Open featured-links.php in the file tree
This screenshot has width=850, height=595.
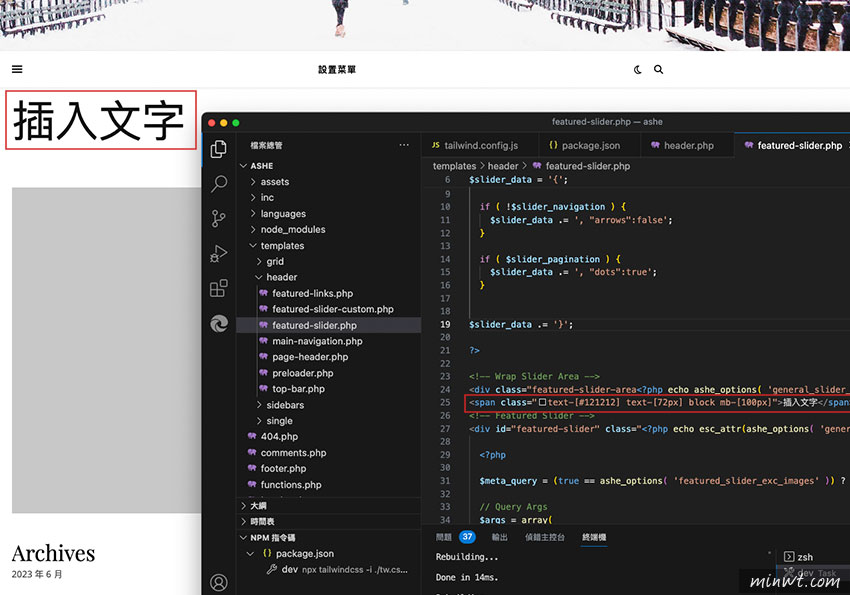329,293
